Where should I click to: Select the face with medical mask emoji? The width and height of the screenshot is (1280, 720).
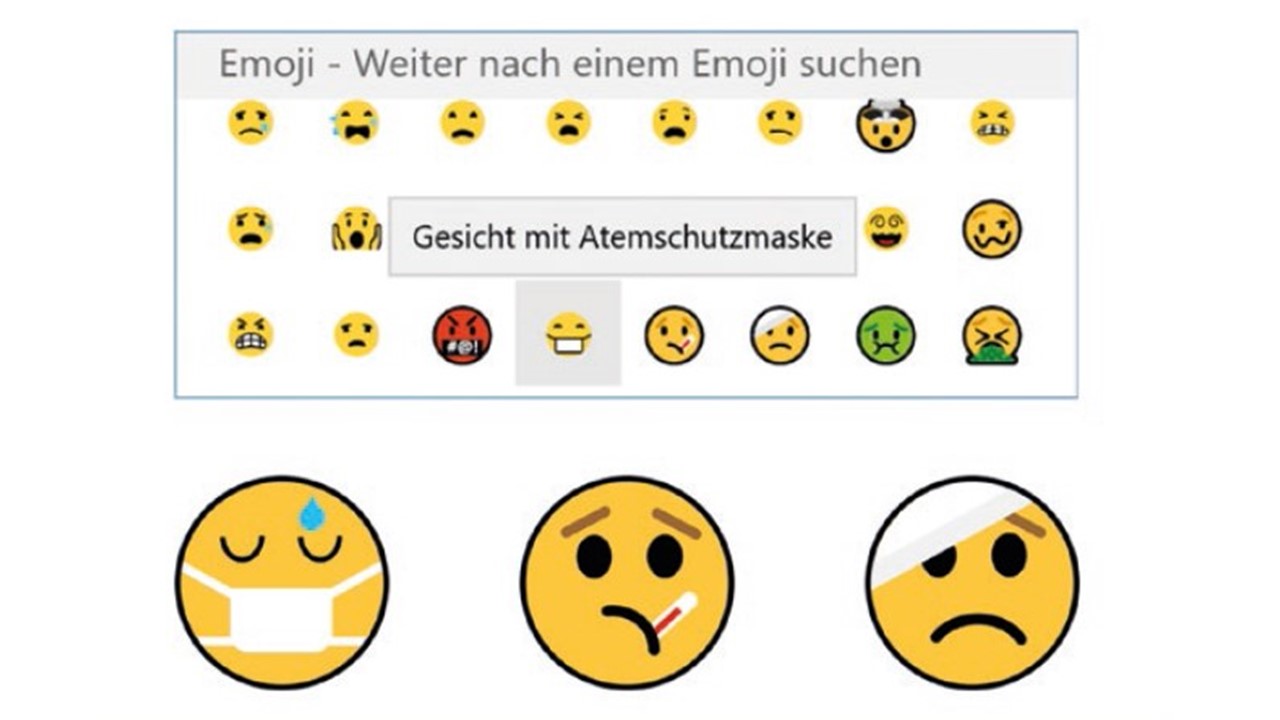568,334
